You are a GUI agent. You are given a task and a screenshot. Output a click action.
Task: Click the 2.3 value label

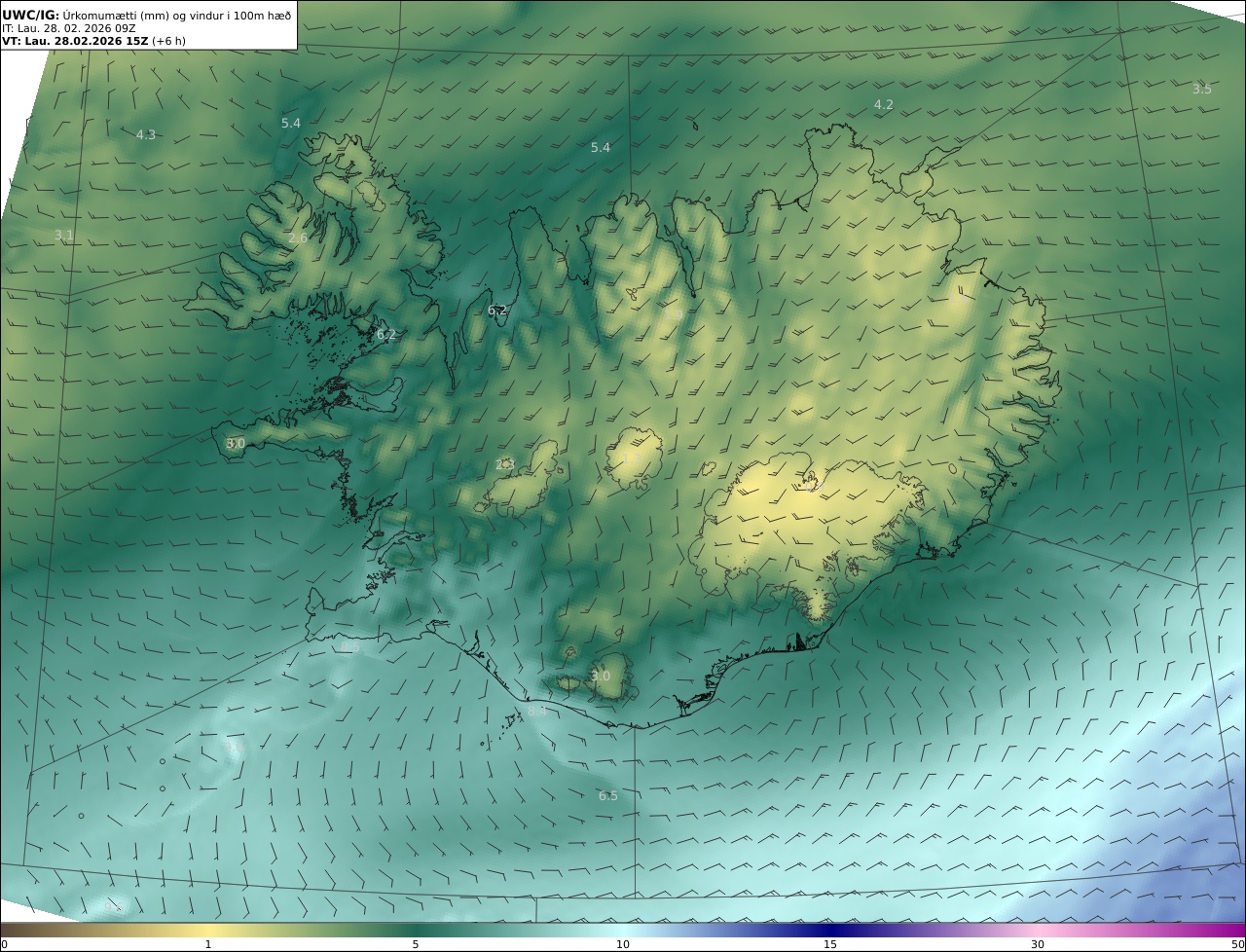[504, 465]
